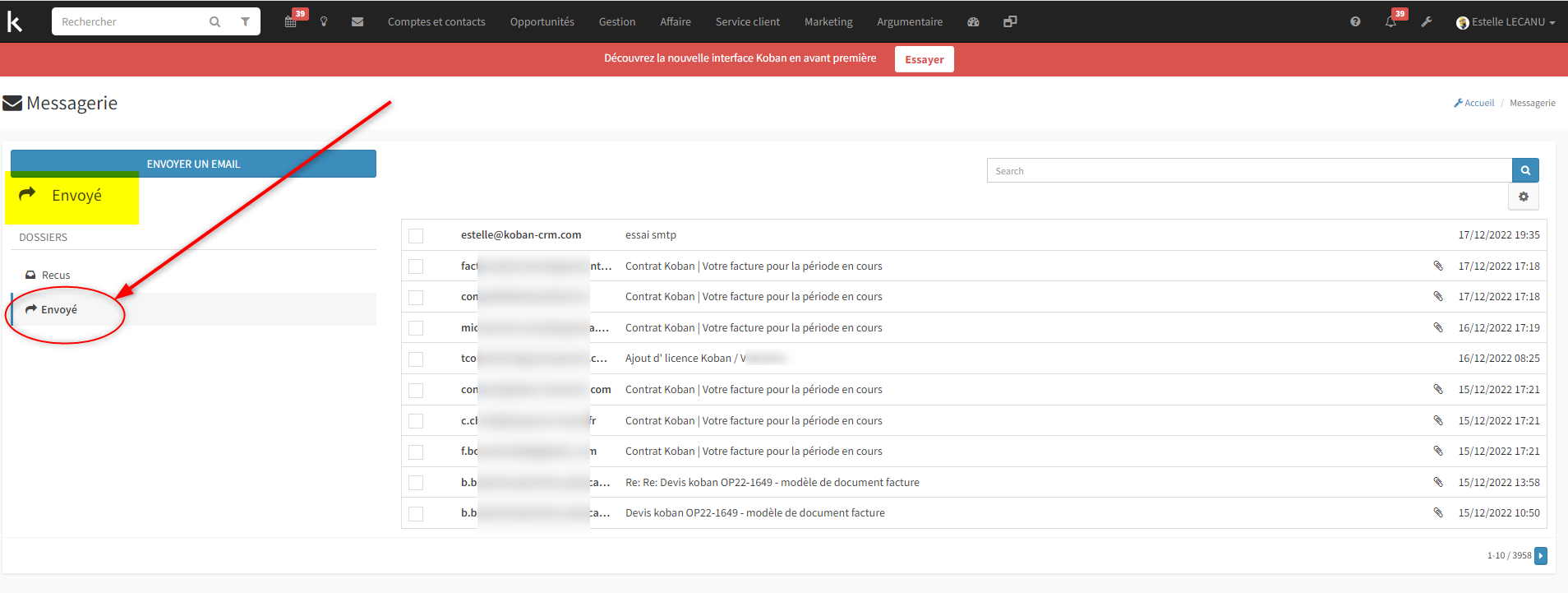This screenshot has height=593, width=1568.
Task: Tick checkbox for c.c... sender email row
Action: pos(416,421)
